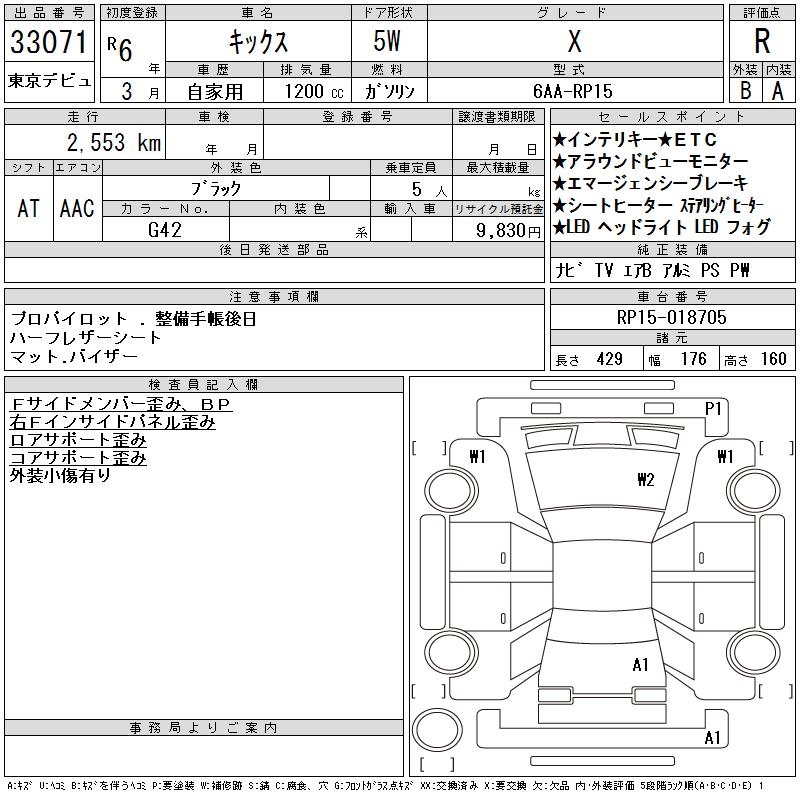Click the door shape value 5W
Screen dimensions: 800x800
tap(387, 41)
